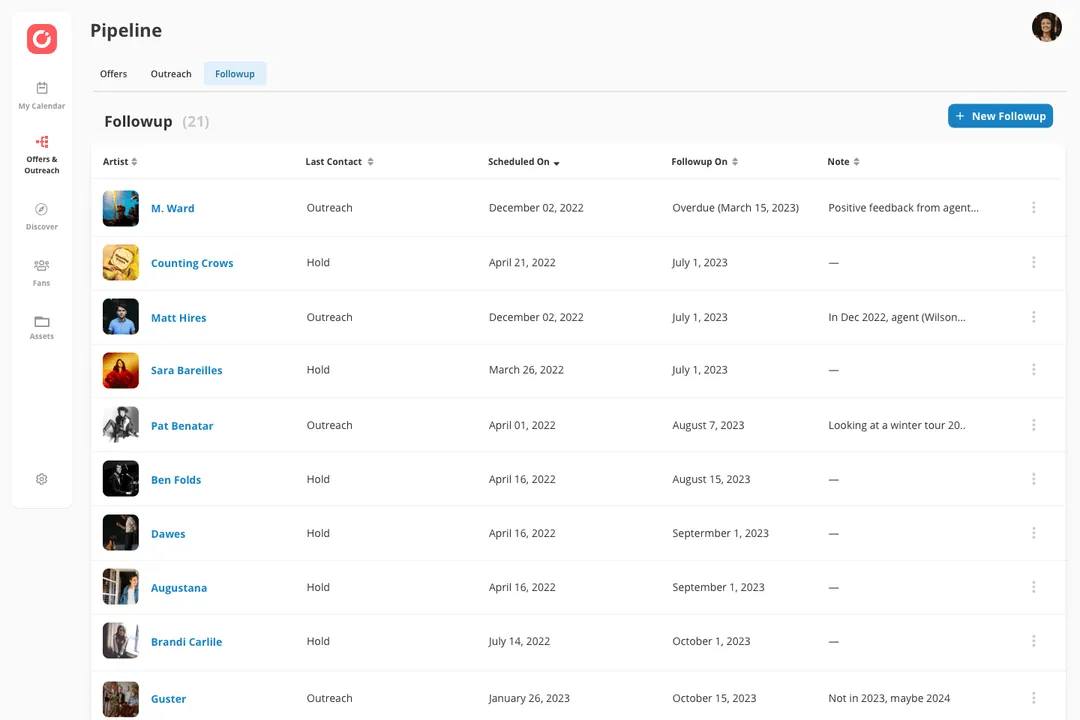
Task: Click 'Overdue (March 15, 2023)' followup date
Action: 736,207
